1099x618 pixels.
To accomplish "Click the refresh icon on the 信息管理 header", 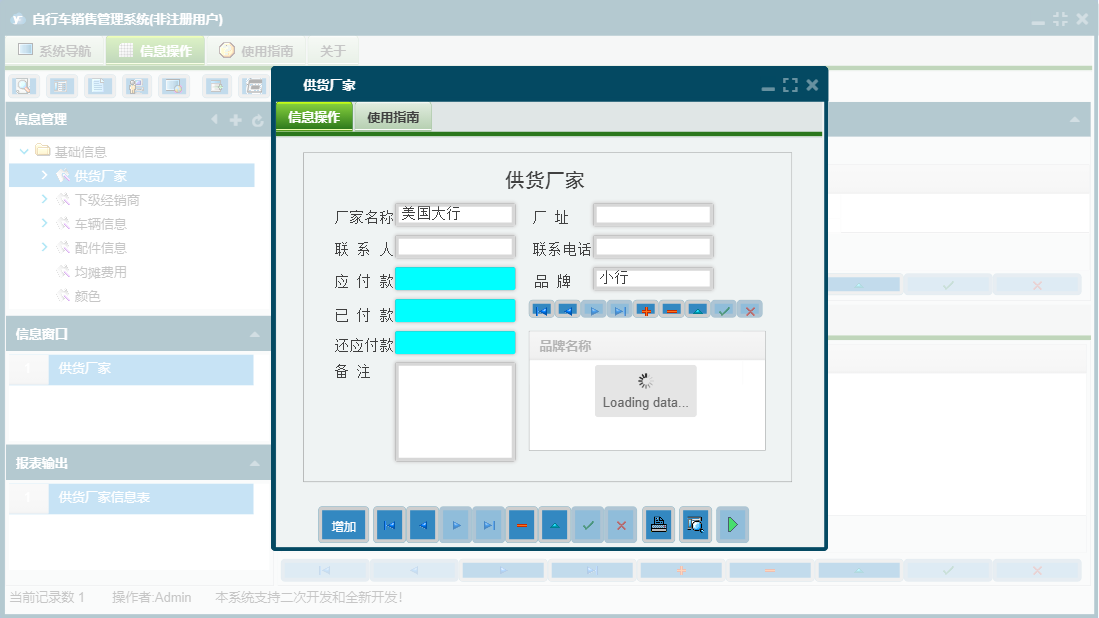I will pyautogui.click(x=260, y=120).
